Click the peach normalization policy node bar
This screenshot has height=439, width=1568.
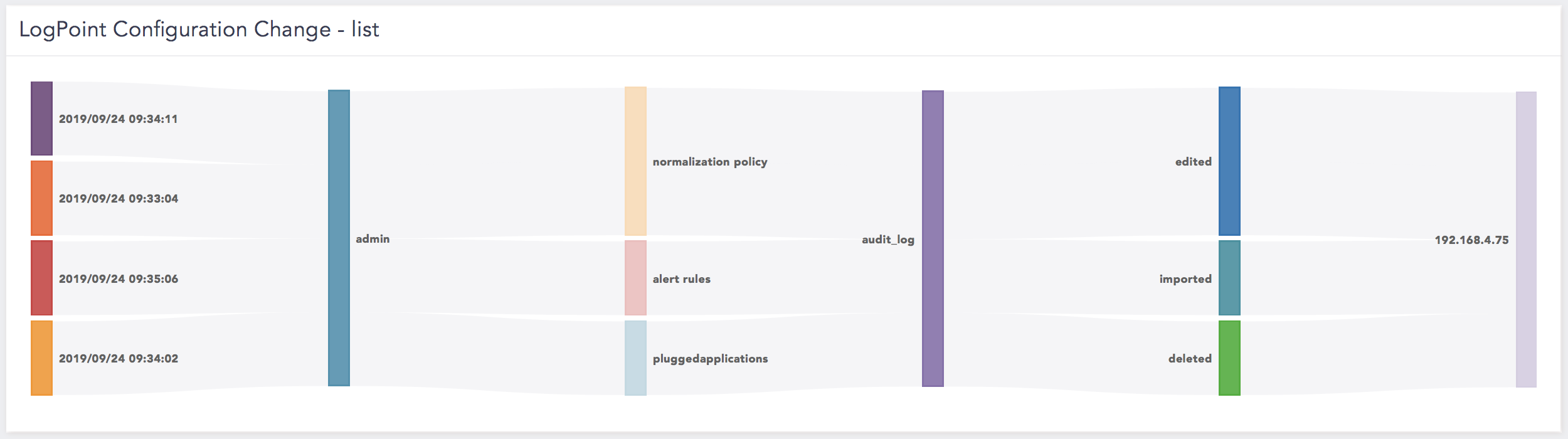point(635,161)
